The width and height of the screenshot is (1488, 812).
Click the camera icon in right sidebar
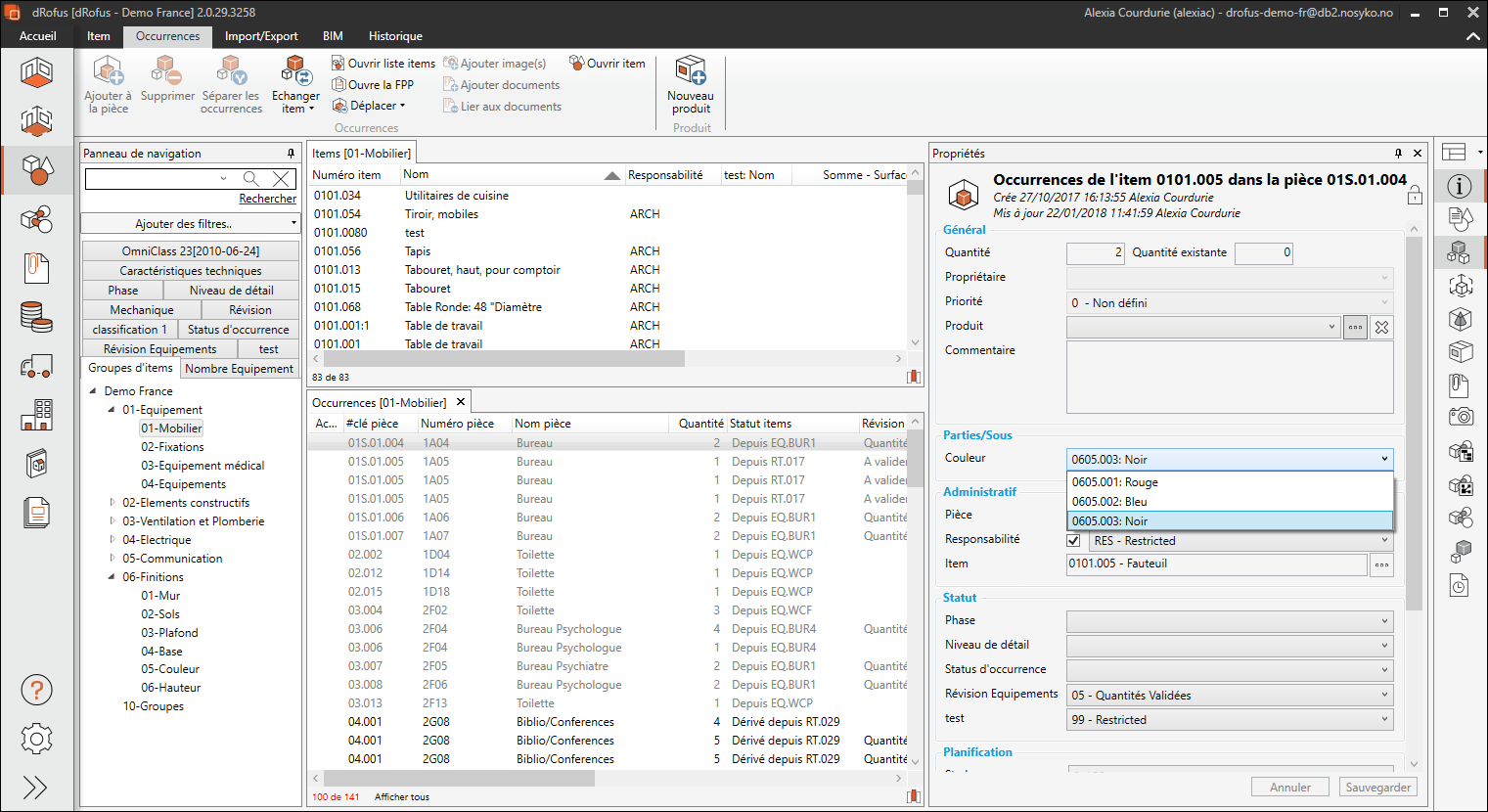[1460, 417]
